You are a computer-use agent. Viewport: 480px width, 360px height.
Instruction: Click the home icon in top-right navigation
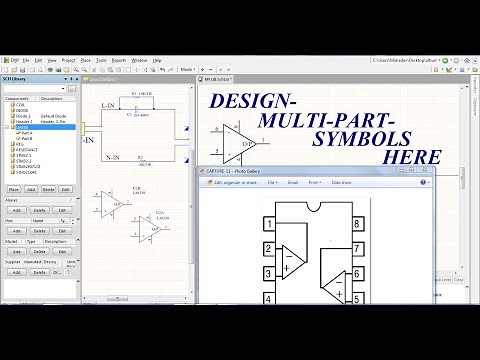pyautogui.click(x=467, y=61)
